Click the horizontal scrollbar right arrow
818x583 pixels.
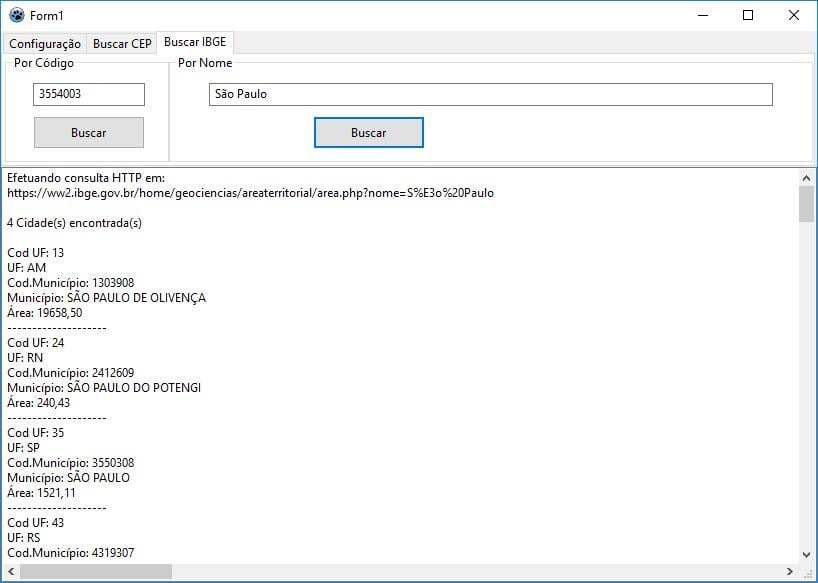[790, 572]
